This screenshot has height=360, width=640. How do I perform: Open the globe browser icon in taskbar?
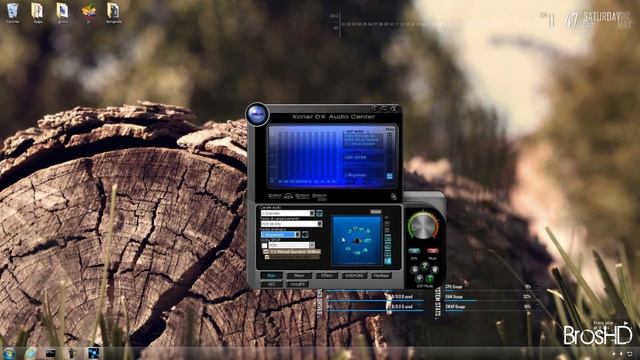[x=30, y=353]
